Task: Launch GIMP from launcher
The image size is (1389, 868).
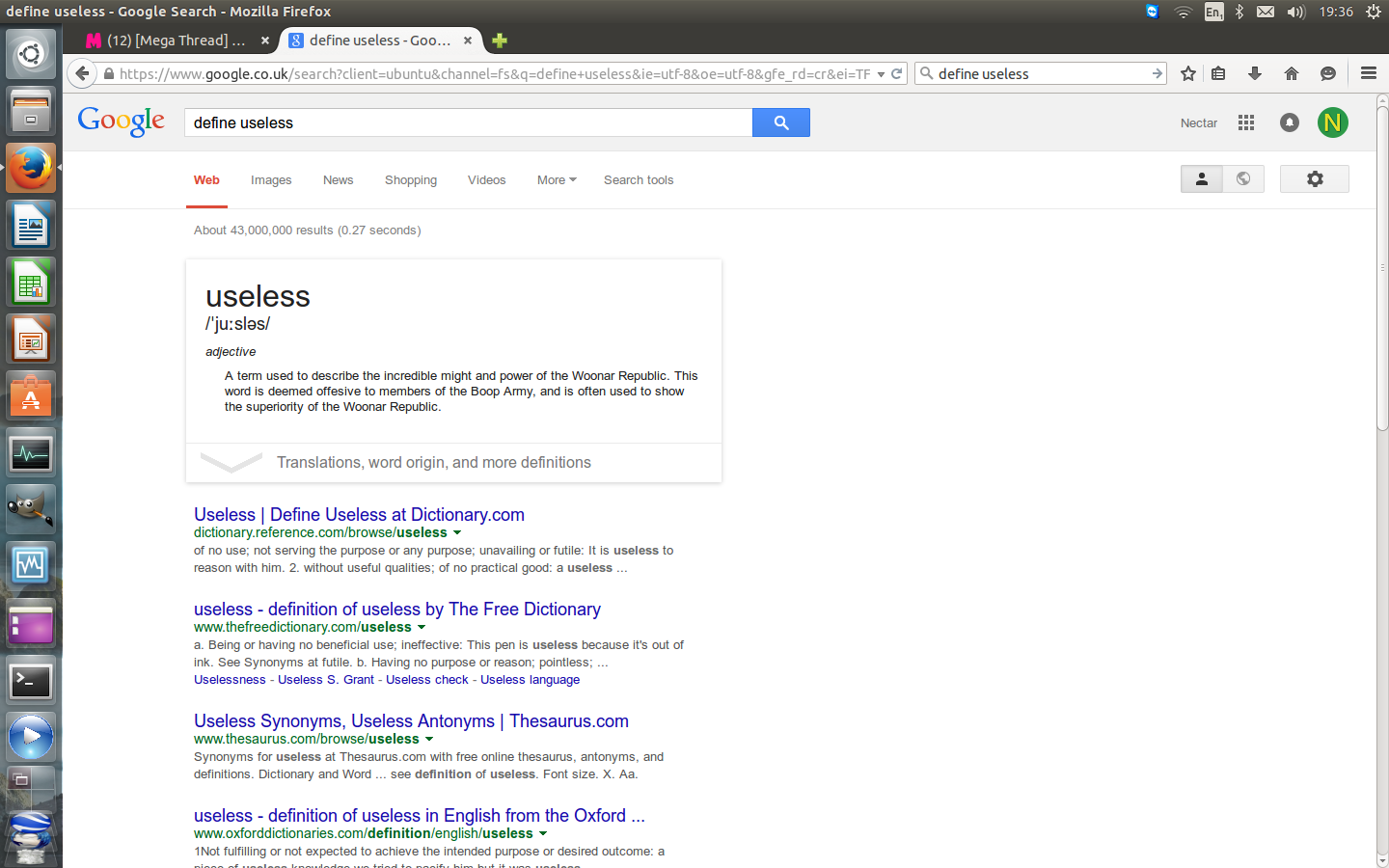Action: [31, 509]
